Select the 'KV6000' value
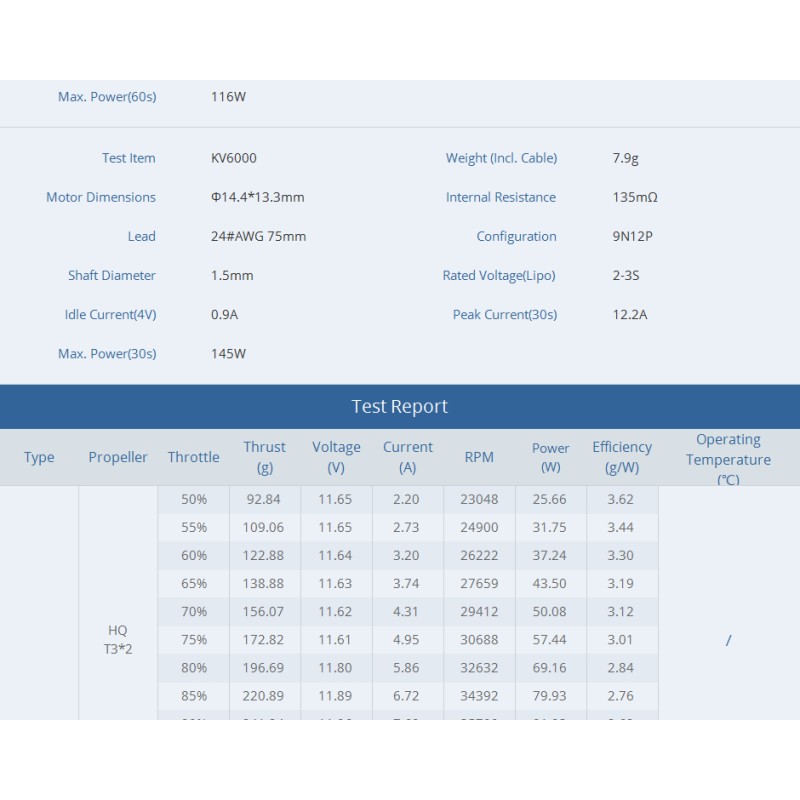The height and width of the screenshot is (800, 800). tap(234, 158)
